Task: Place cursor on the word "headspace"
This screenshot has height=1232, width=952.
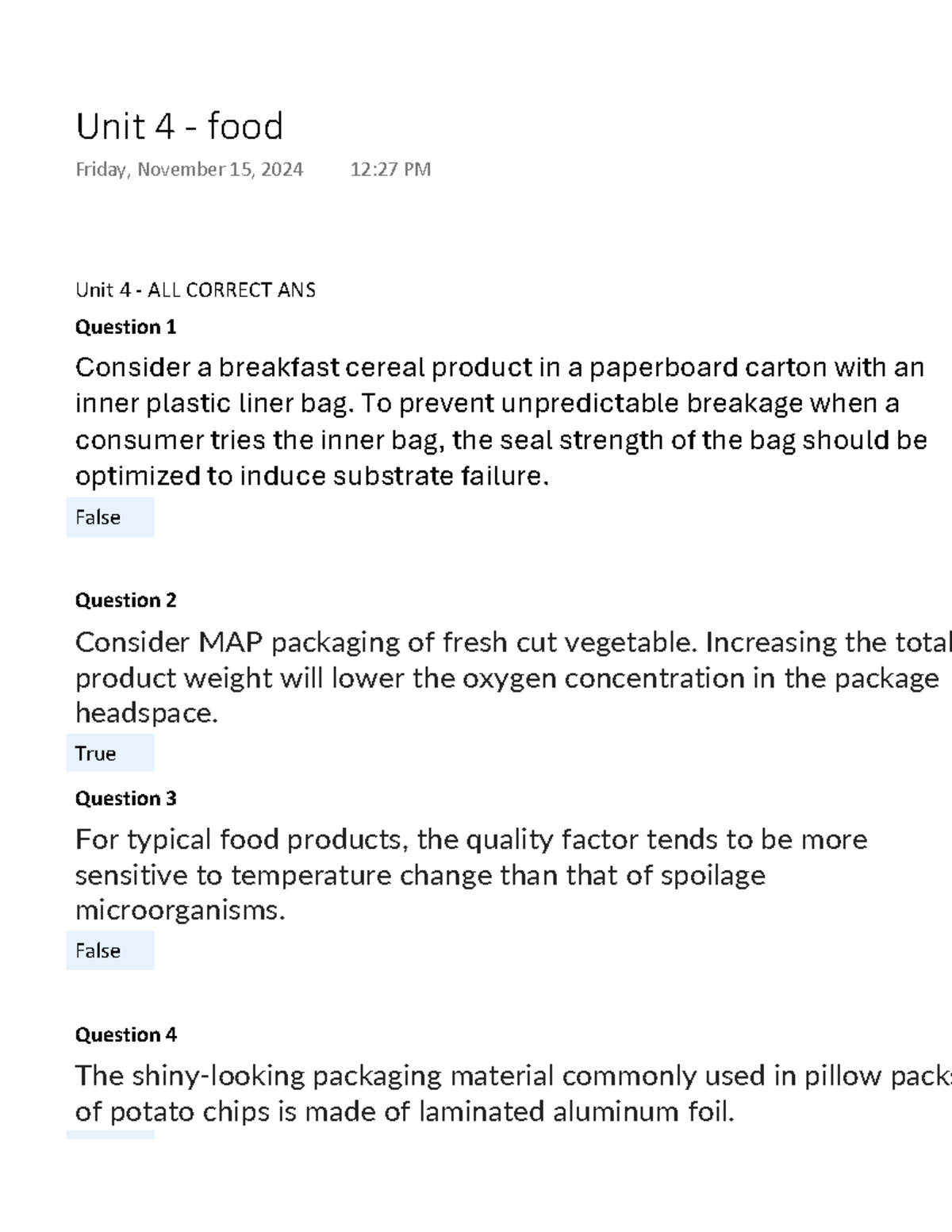Action: point(144,714)
